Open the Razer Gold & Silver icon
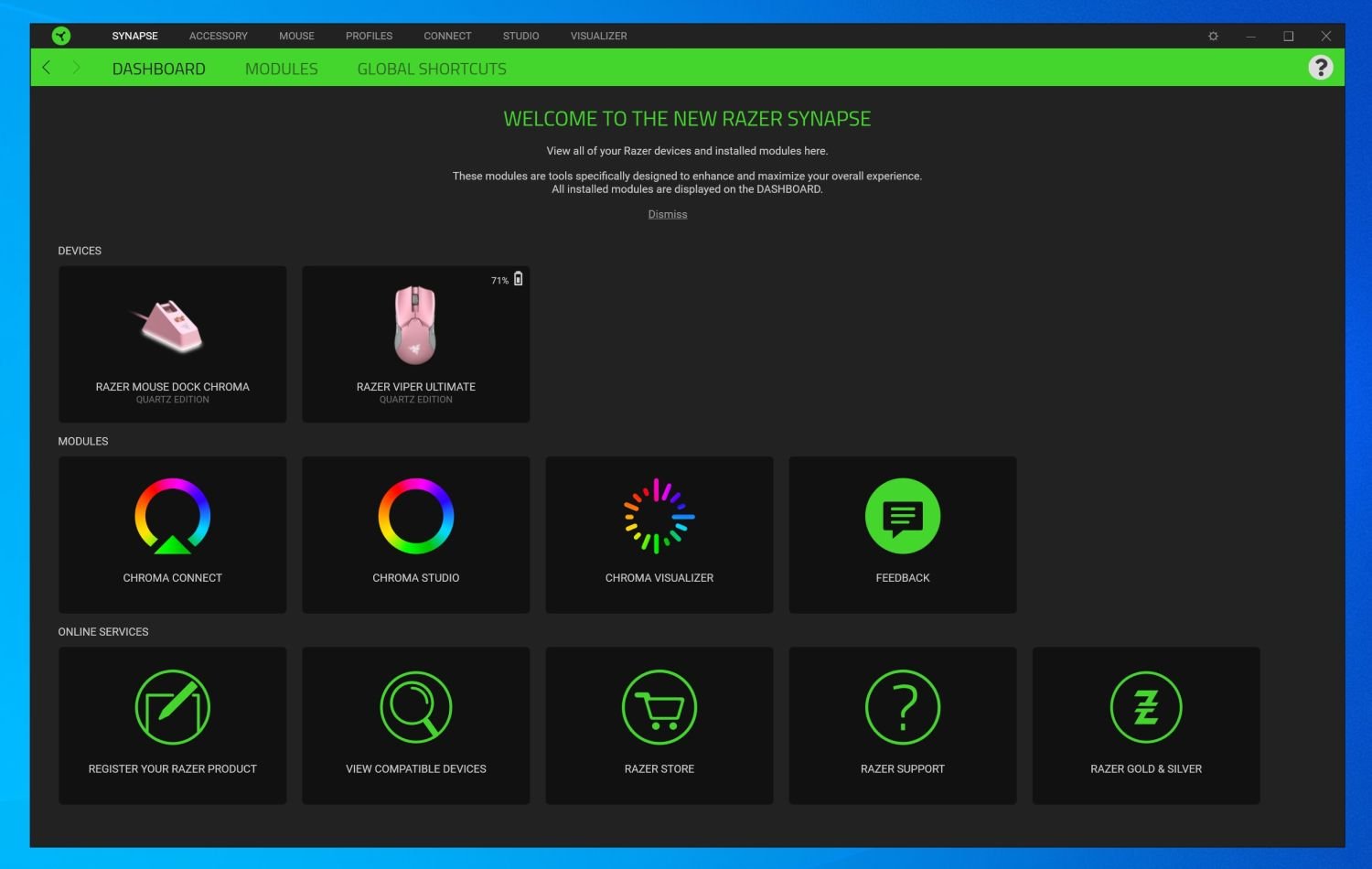 click(x=1146, y=707)
